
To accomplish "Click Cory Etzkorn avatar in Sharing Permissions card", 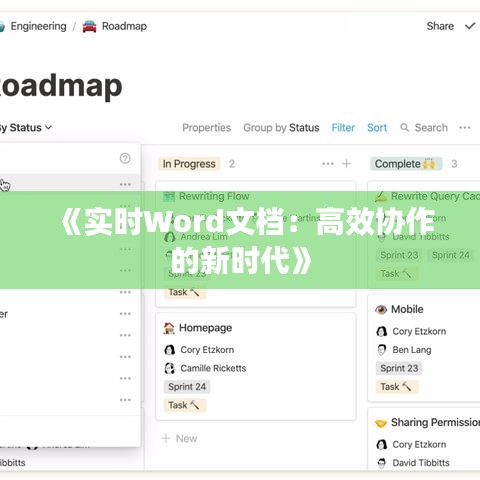I will (x=382, y=445).
